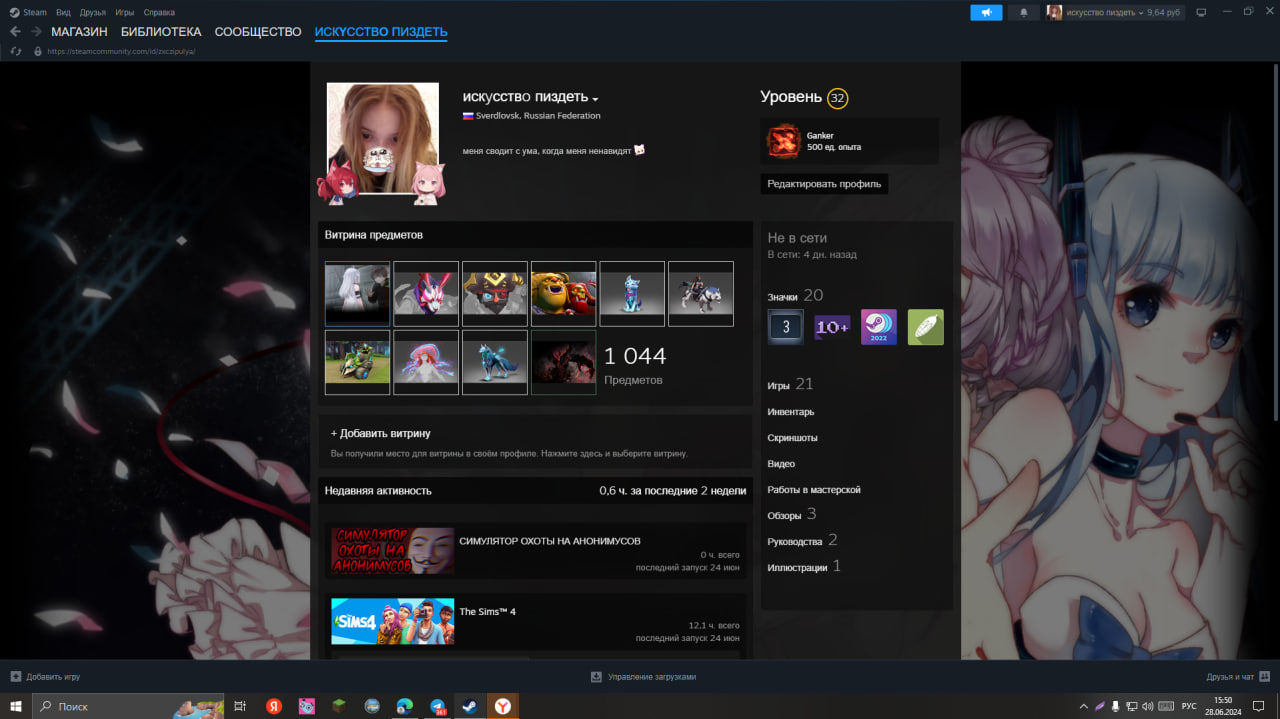The height and width of the screenshot is (719, 1280).
Task: Open the anime characters showcase item
Action: pyautogui.click(x=357, y=293)
